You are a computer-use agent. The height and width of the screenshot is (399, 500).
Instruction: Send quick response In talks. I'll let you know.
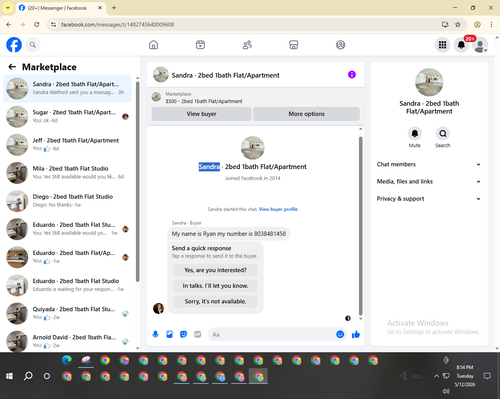point(215,286)
